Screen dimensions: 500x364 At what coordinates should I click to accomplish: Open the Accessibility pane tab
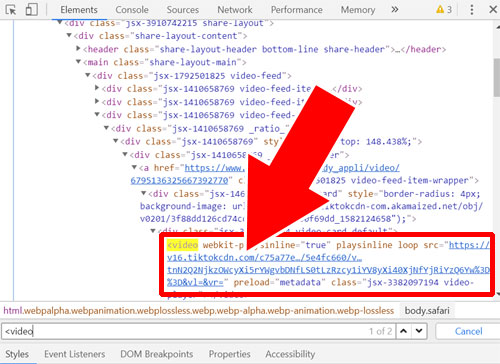290,354
